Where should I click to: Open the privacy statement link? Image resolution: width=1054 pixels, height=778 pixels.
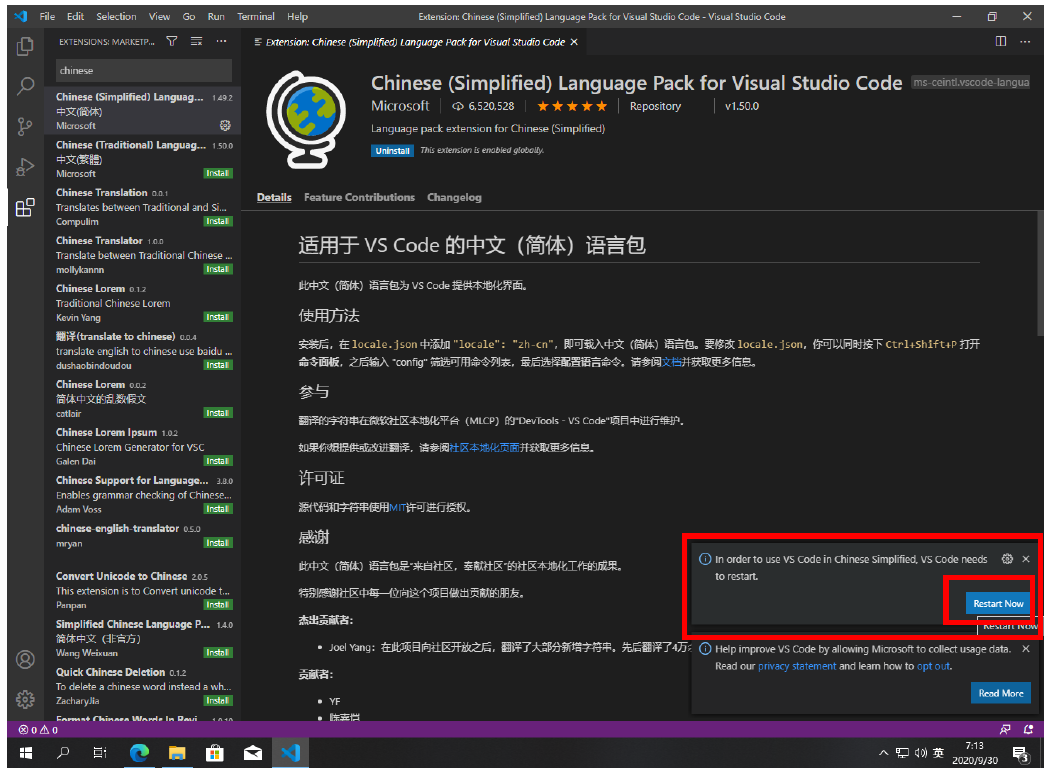[796, 666]
